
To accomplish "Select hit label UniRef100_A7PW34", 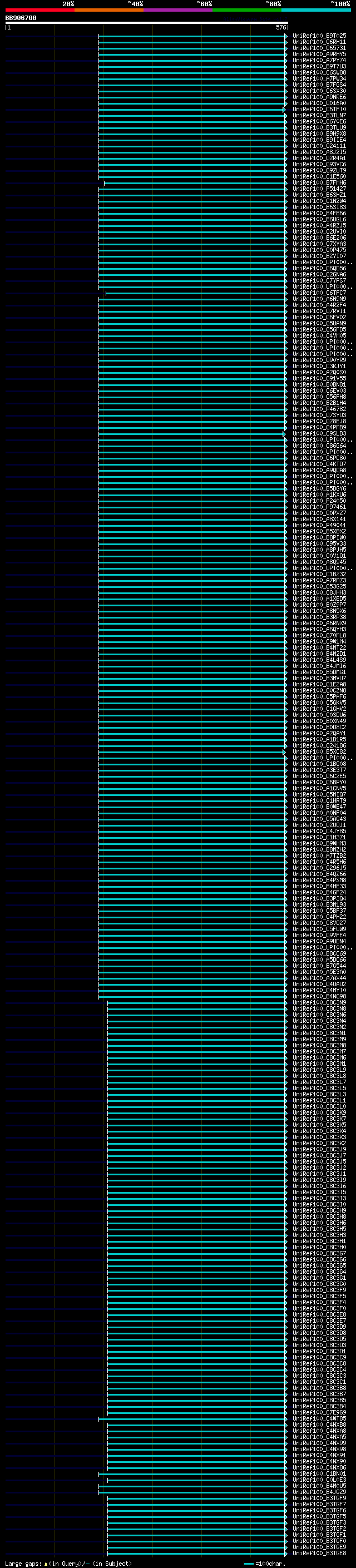I will [319, 78].
